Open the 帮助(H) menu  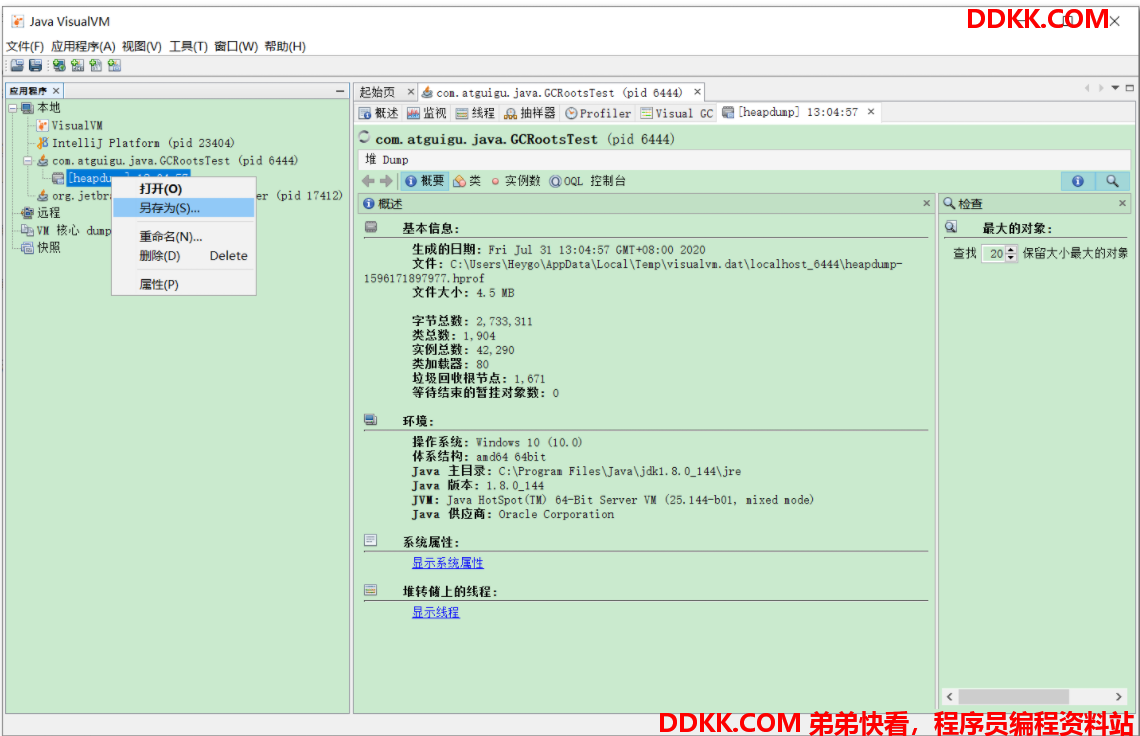coord(285,47)
